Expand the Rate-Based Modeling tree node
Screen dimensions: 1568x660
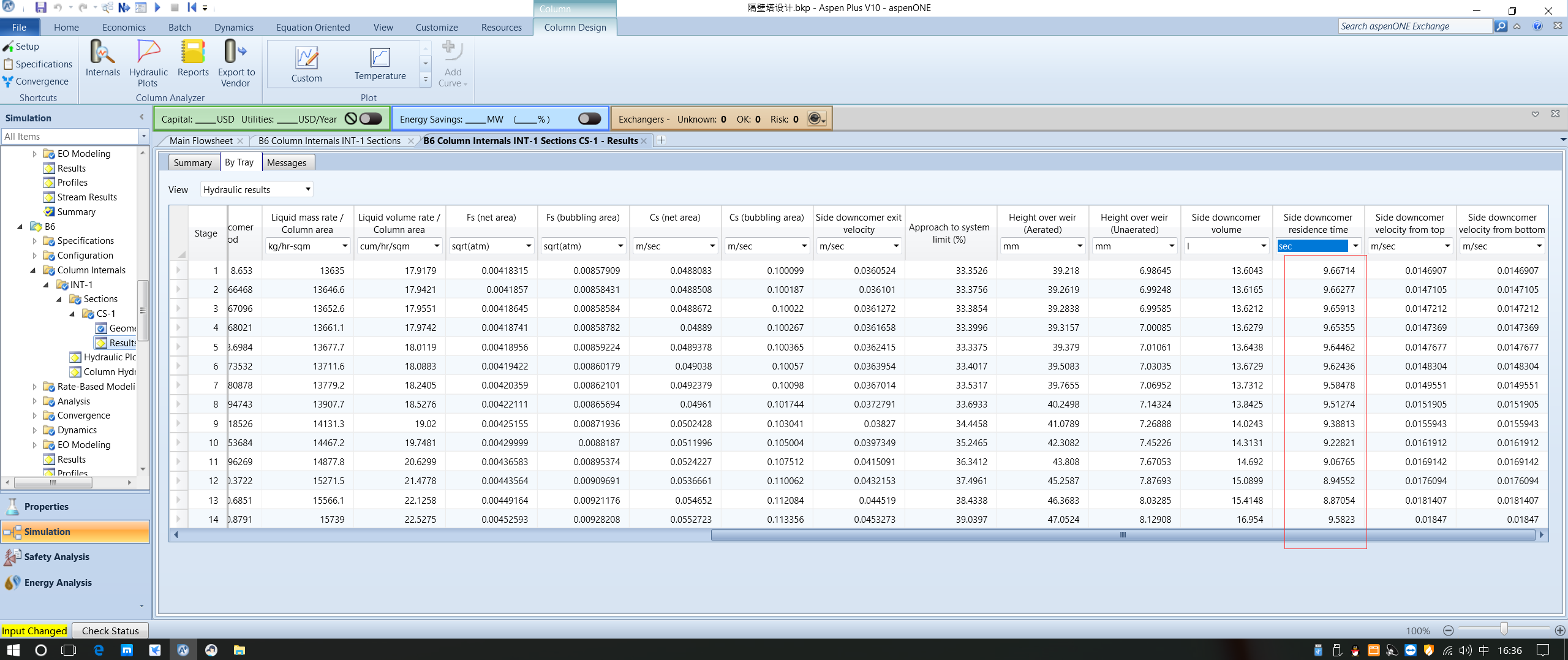pos(34,387)
